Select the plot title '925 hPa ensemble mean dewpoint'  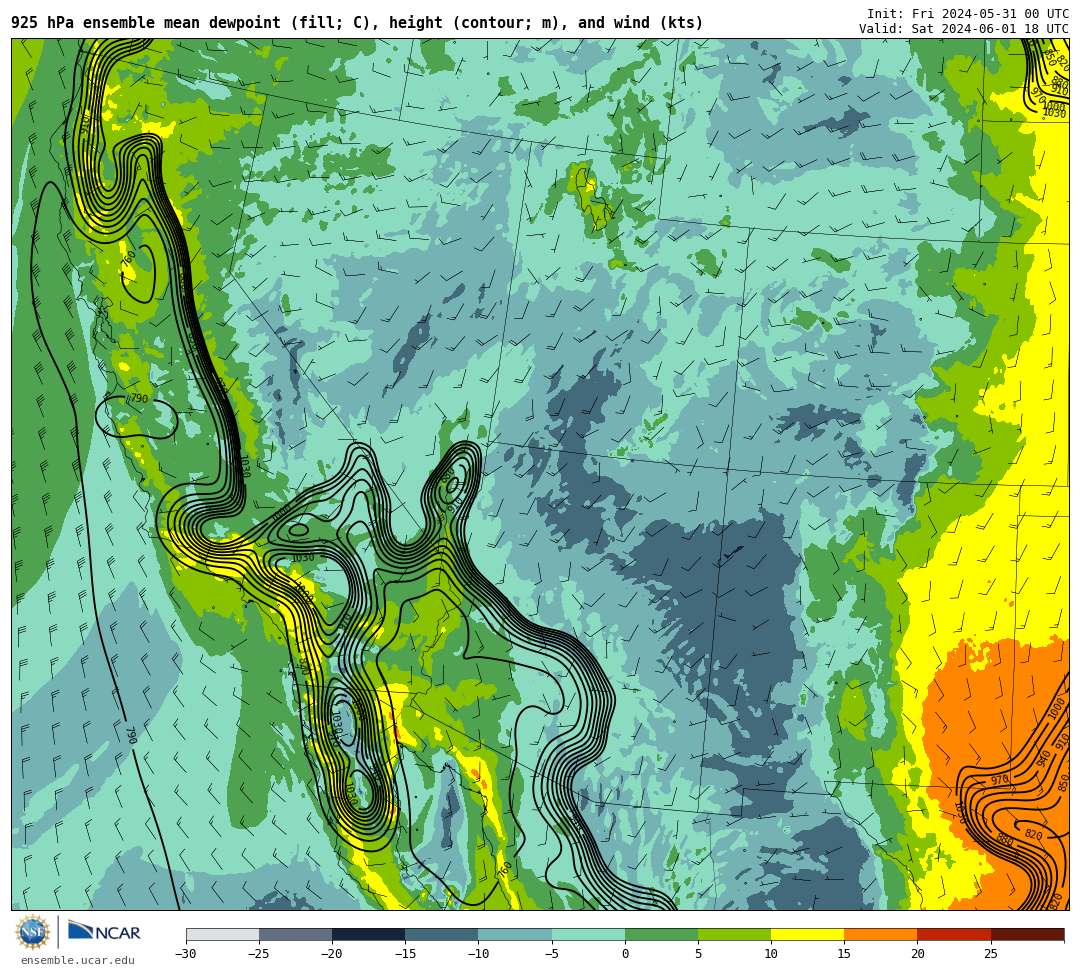146,23
